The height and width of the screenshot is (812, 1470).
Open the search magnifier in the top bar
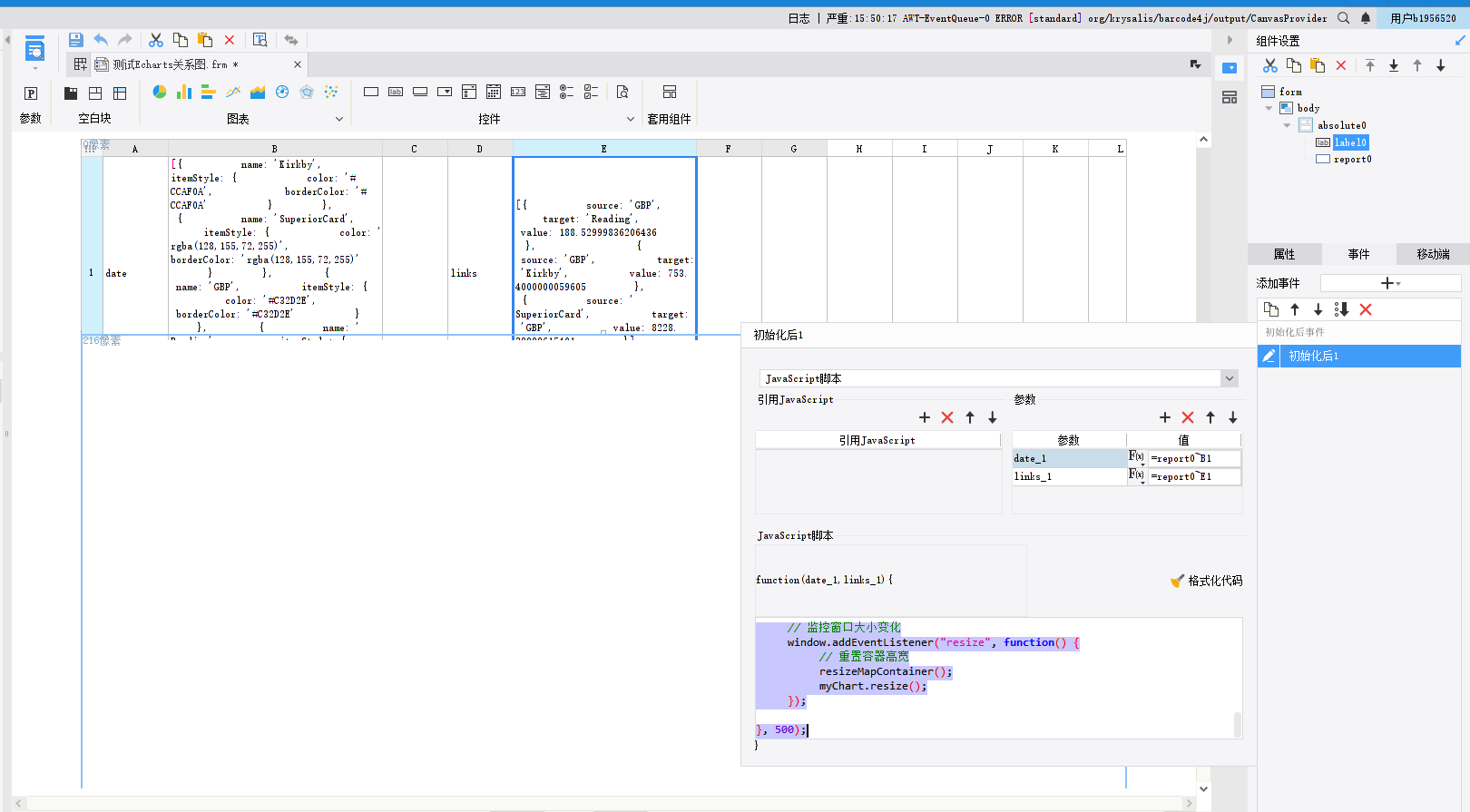[1344, 17]
